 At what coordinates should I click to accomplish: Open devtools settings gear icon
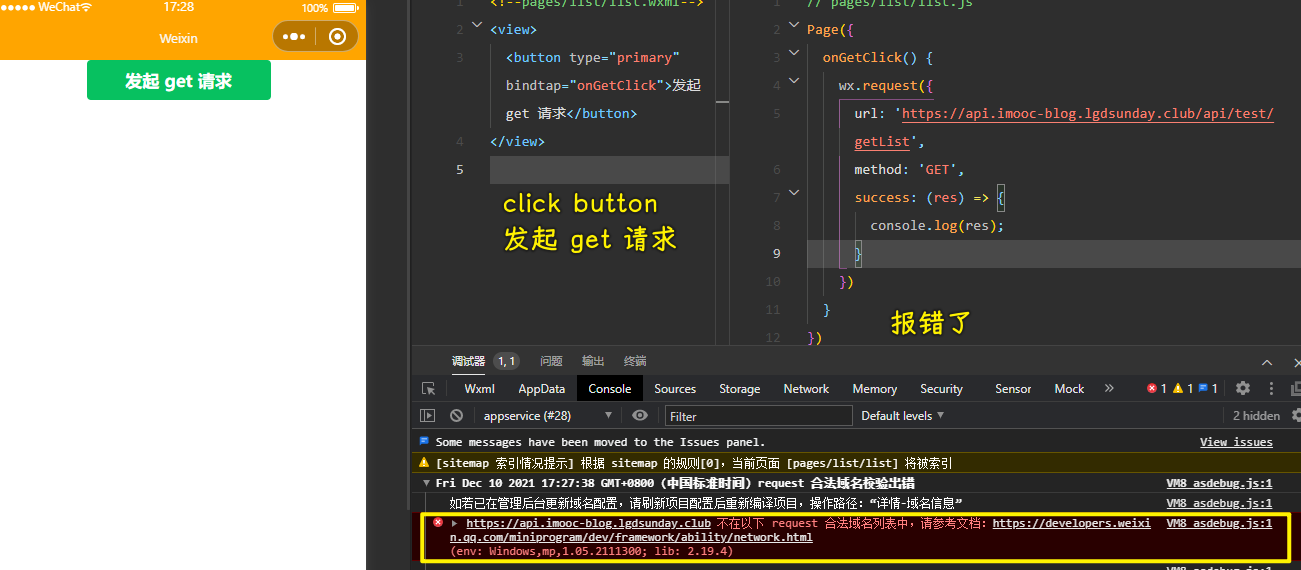click(1243, 388)
